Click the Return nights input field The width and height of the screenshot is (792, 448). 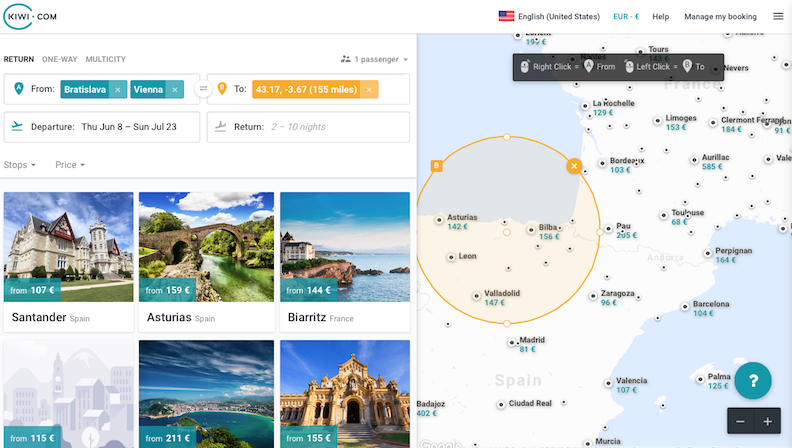(x=308, y=127)
